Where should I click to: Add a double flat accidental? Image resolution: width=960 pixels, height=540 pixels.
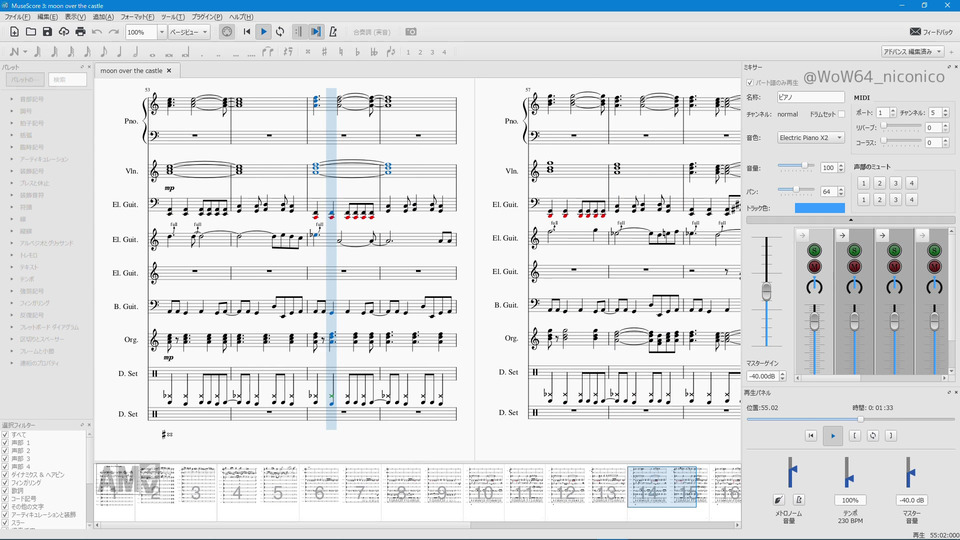(x=374, y=53)
